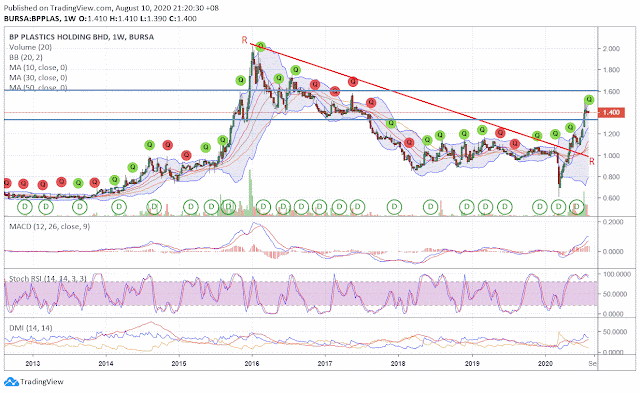This screenshot has width=640, height=393.
Task: Click the 1.000 price scale label
Action: click(x=611, y=155)
